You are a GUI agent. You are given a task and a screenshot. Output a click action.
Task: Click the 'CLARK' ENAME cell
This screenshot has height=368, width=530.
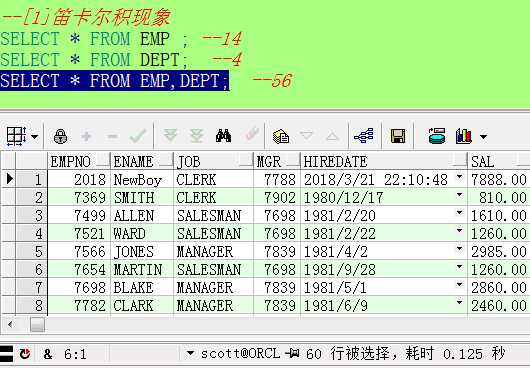click(x=142, y=305)
